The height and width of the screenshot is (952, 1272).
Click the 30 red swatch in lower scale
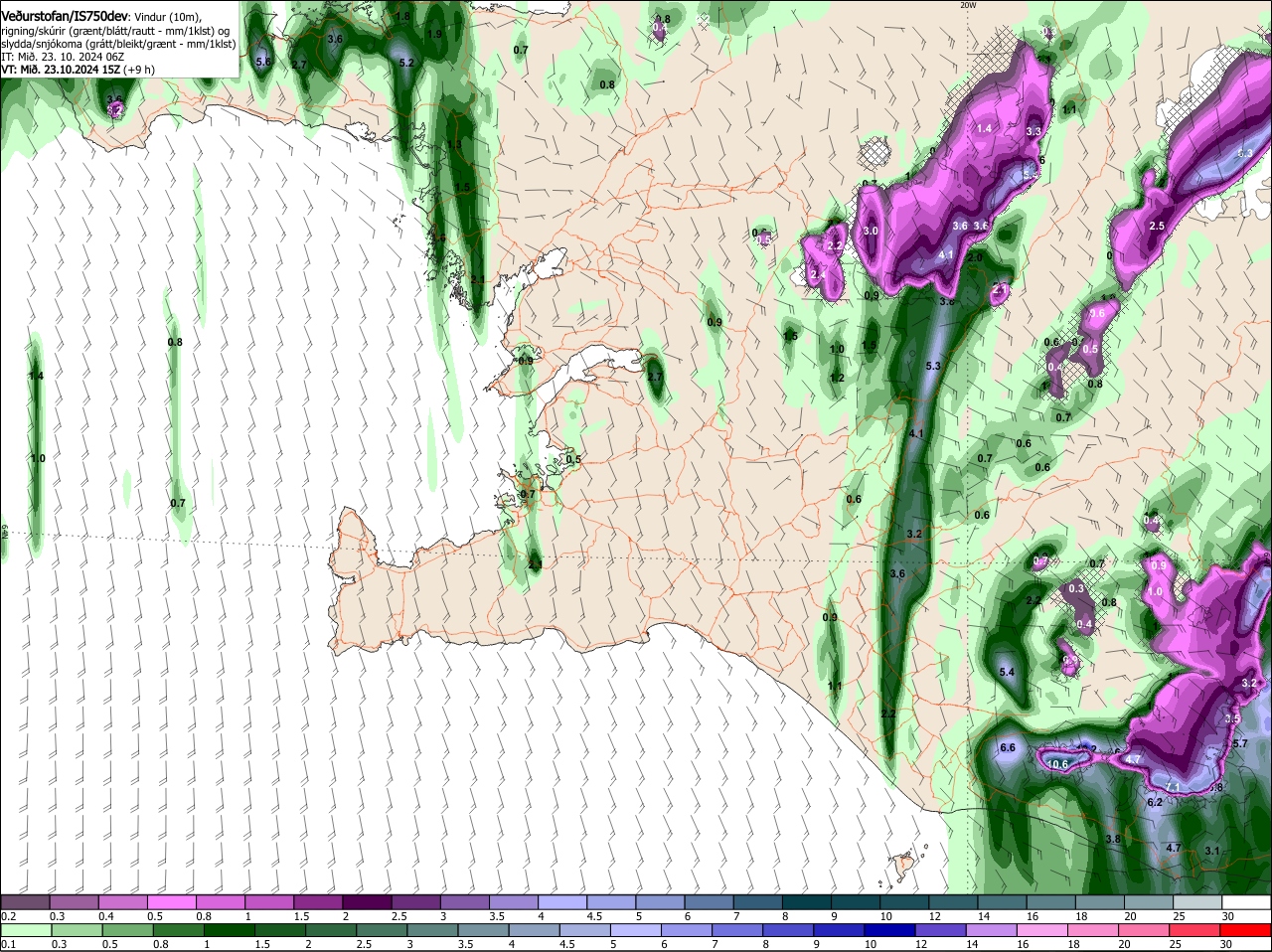(x=1246, y=930)
